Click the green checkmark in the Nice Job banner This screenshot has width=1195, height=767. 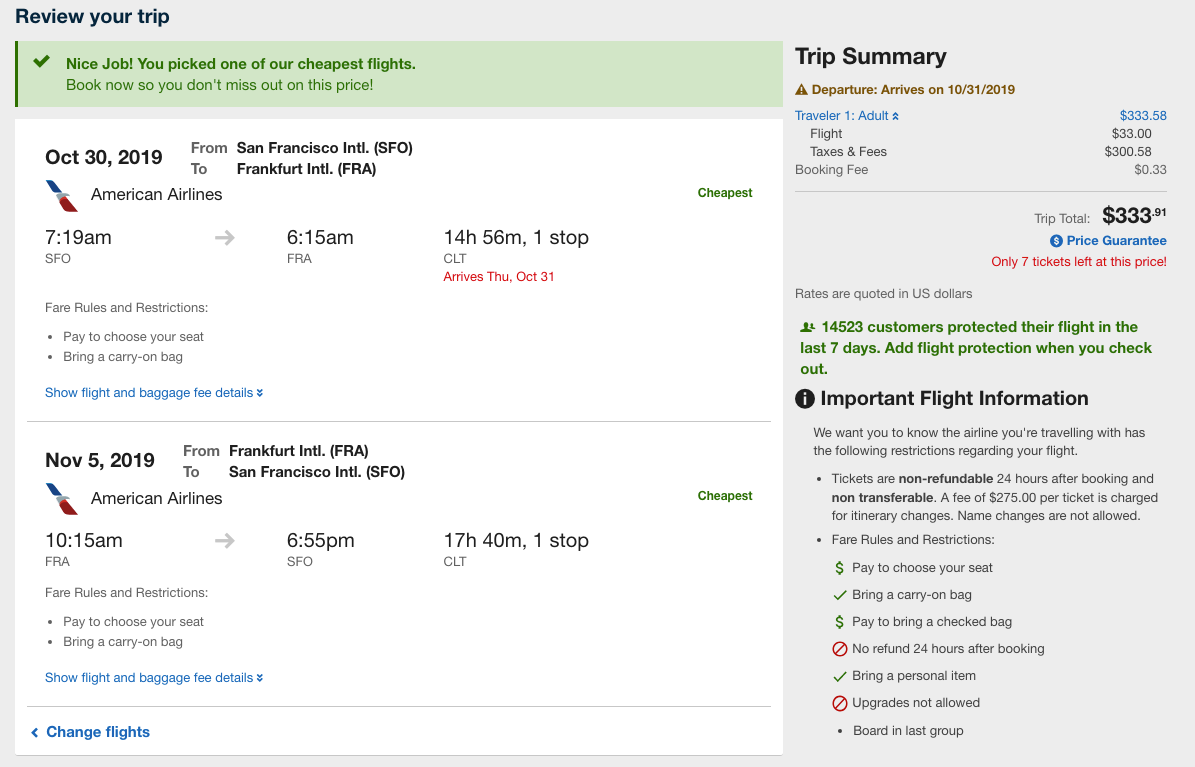[x=41, y=62]
